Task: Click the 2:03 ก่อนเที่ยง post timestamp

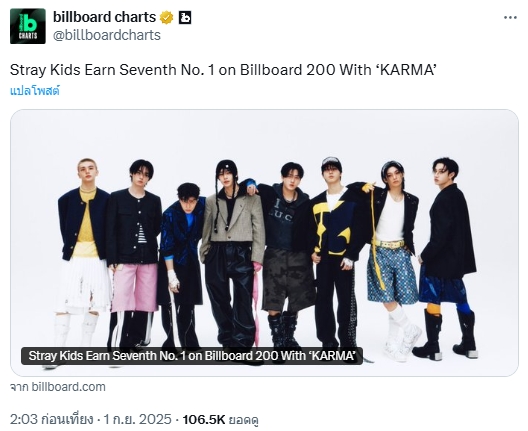Action: (51, 420)
